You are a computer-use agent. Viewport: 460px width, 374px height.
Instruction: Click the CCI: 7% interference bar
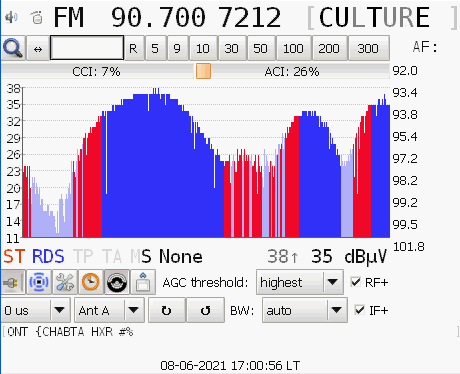[x=97, y=71]
